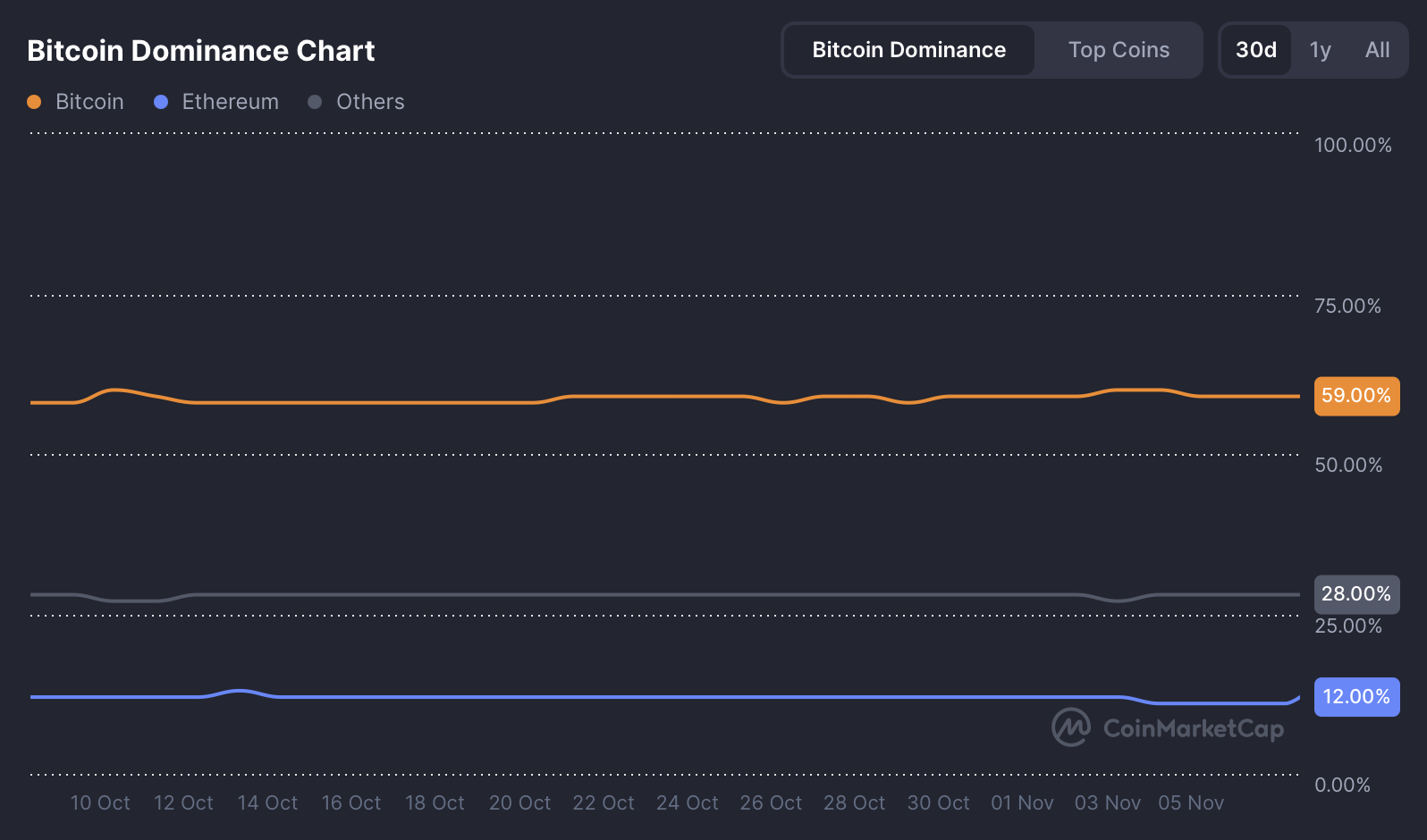Select the All time range
Screen dimensions: 1427x840
click(1377, 50)
